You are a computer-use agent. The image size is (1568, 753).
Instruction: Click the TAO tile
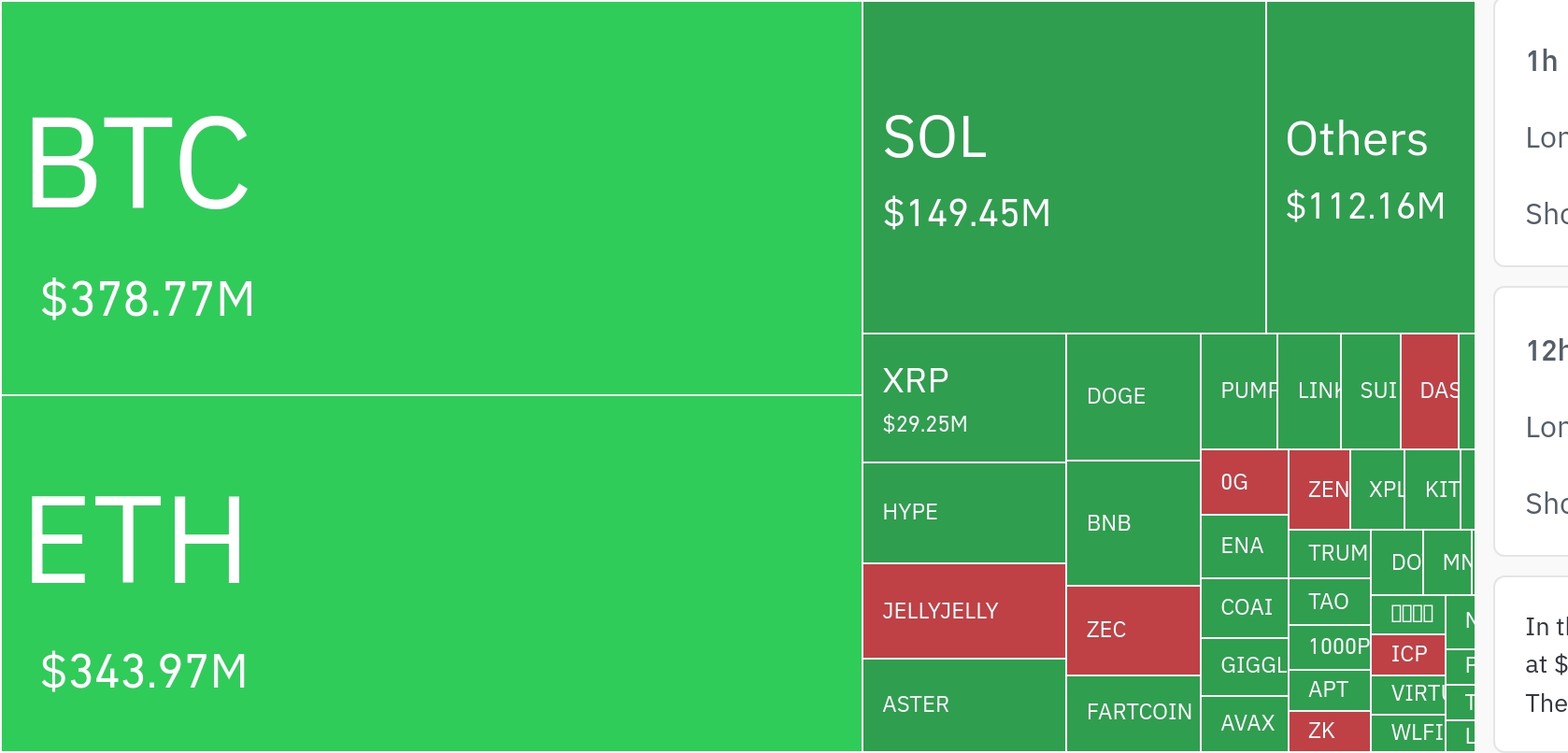coord(1329,603)
